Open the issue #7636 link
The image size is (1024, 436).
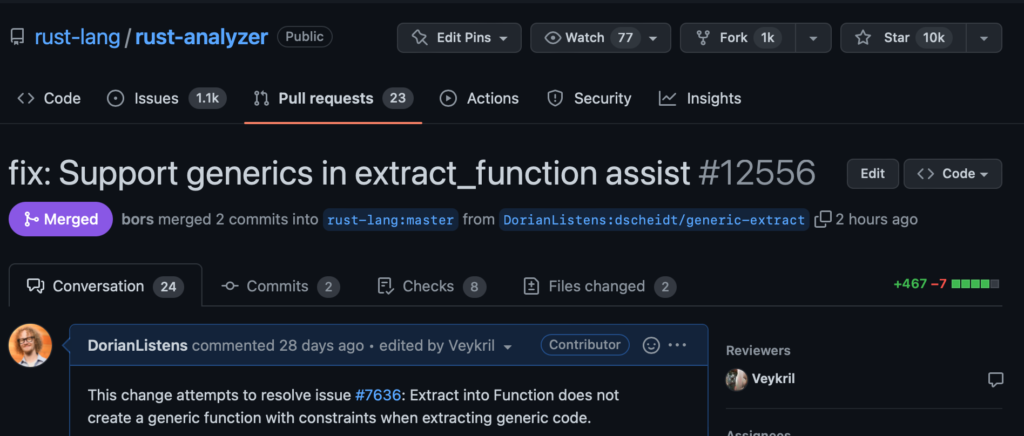point(376,395)
